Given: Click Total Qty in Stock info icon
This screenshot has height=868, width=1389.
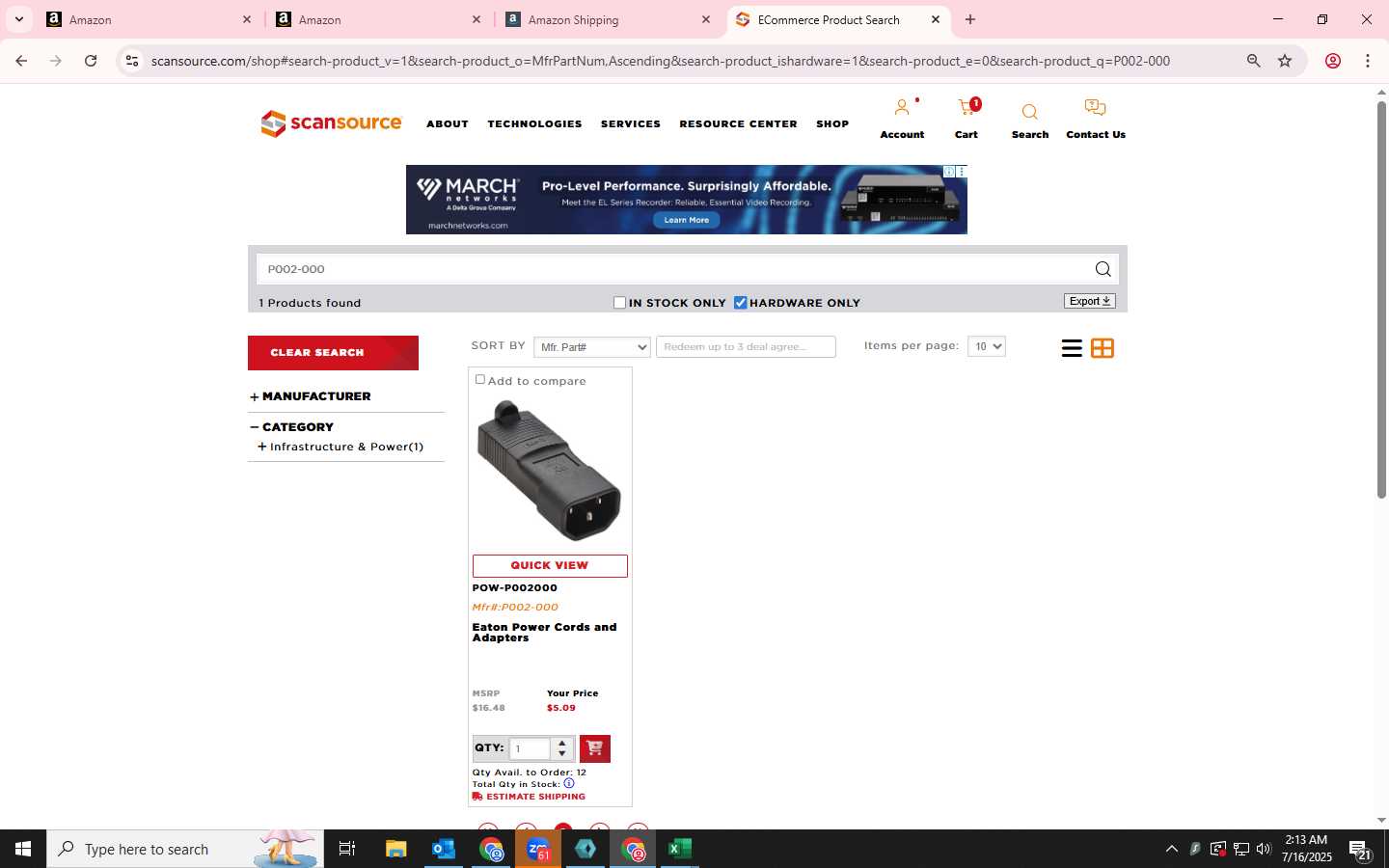Looking at the screenshot, I should click(569, 783).
